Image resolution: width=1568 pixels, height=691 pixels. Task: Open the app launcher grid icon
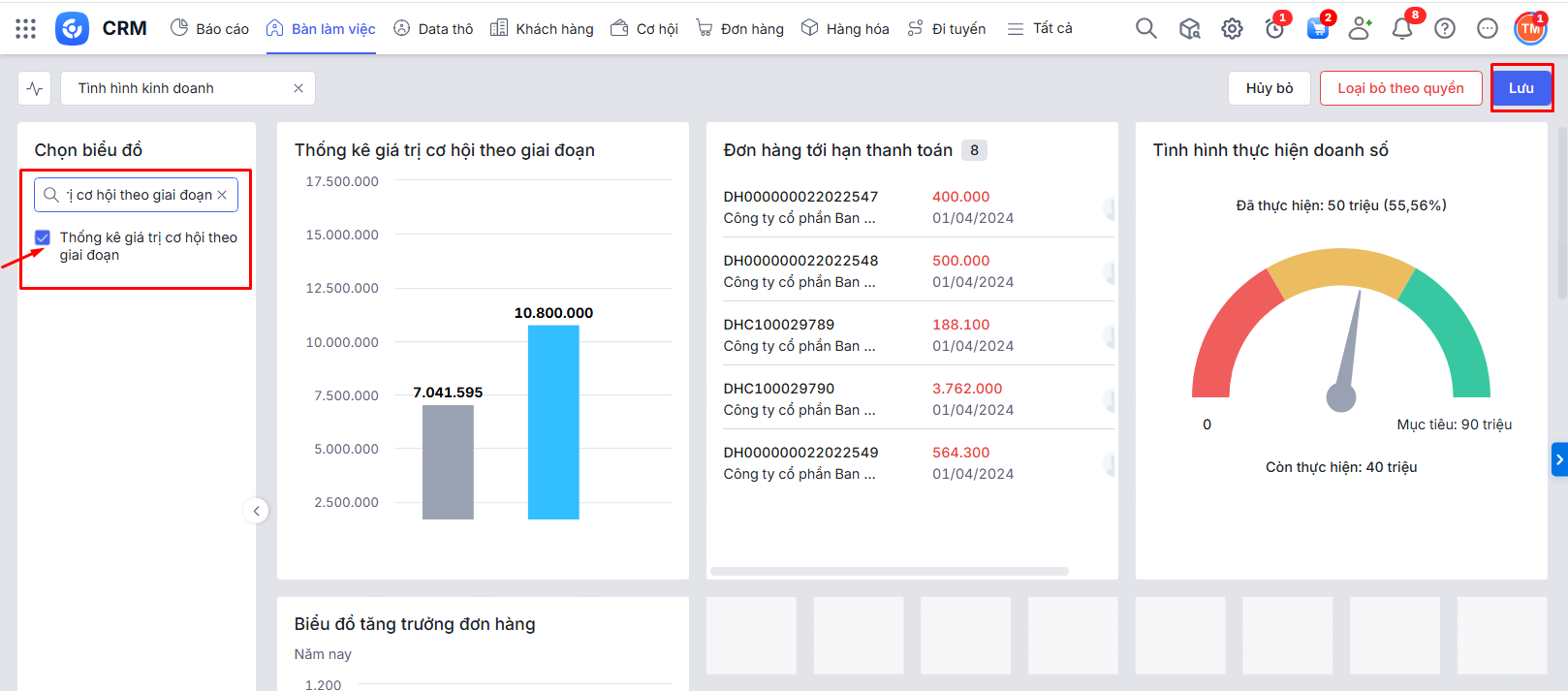point(26,29)
